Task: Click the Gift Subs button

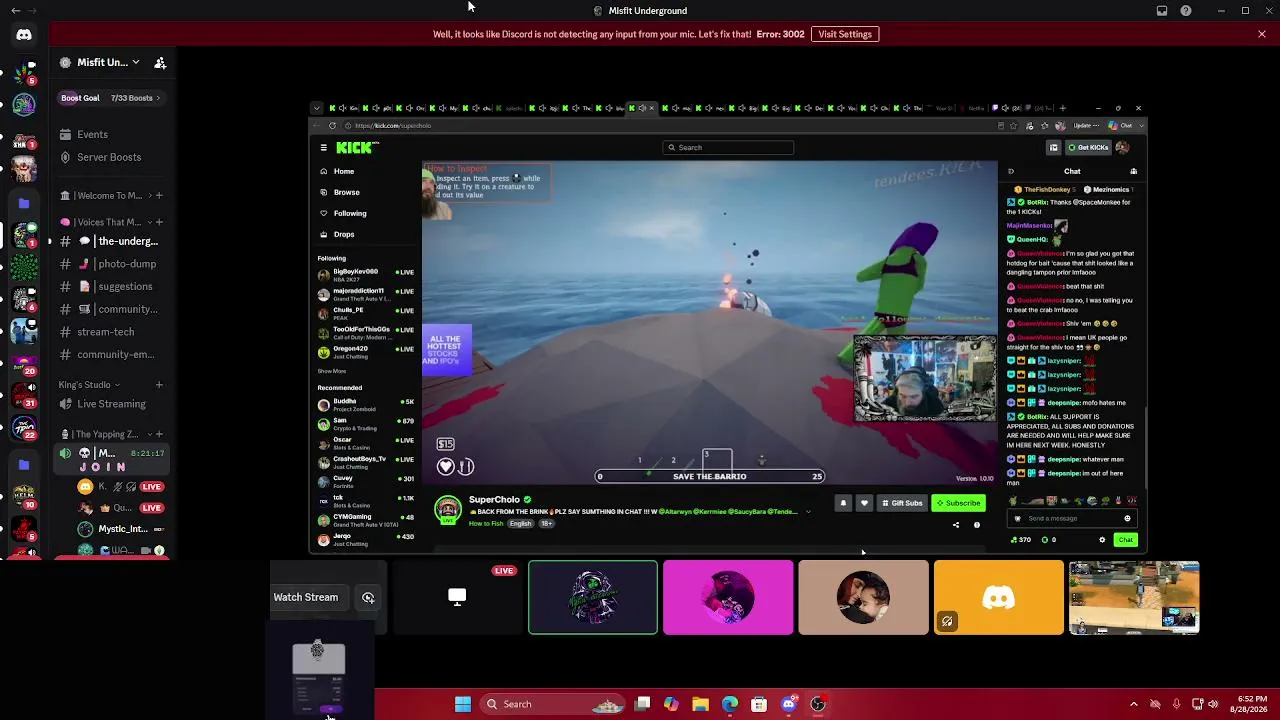Action: point(902,503)
